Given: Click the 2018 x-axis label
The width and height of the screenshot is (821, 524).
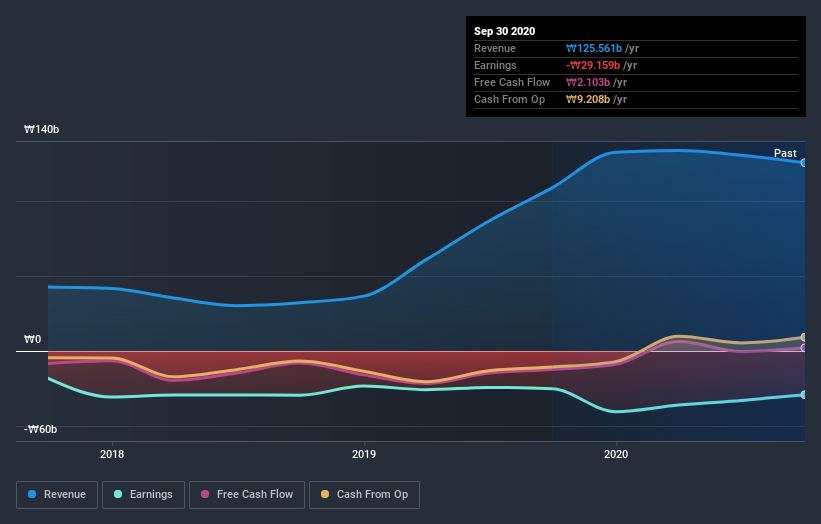Looking at the screenshot, I should click(112, 454).
